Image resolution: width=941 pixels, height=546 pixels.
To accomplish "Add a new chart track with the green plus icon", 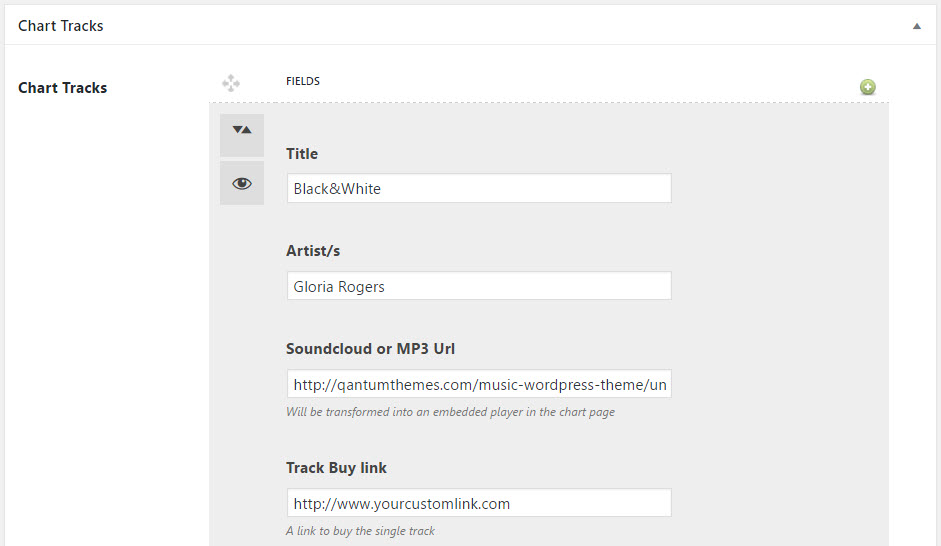I will (867, 87).
